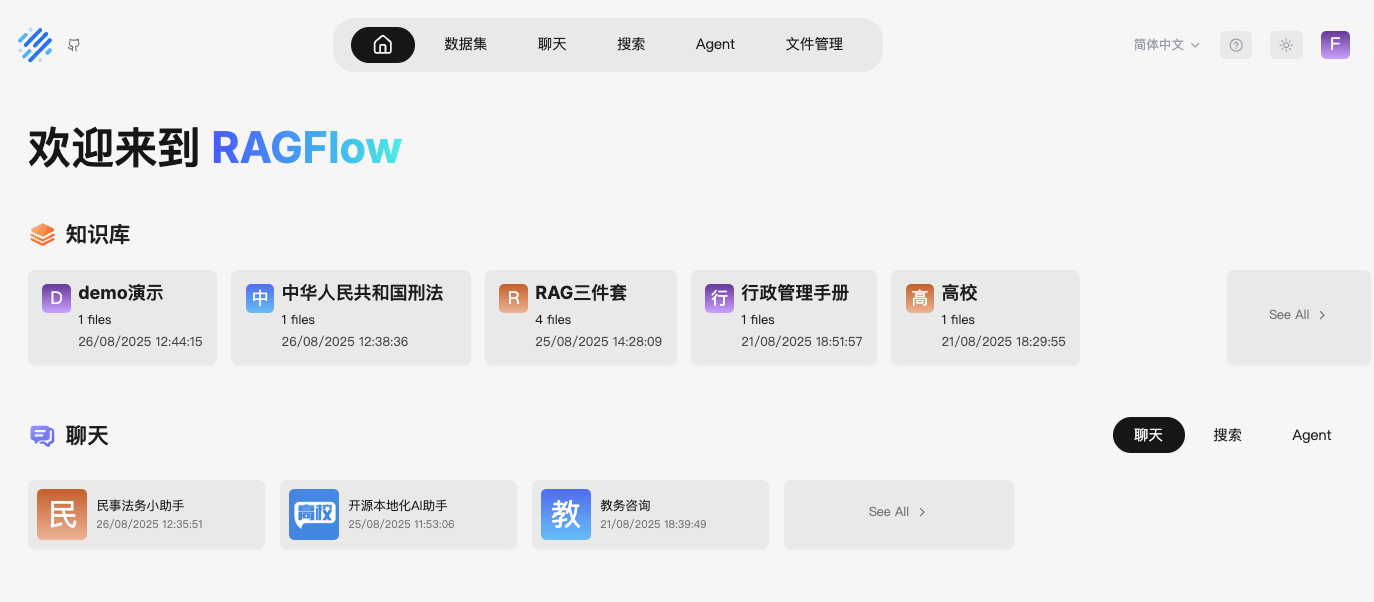Switch to the 搜索 toggle in chat section
Image resolution: width=1374 pixels, height=602 pixels.
point(1227,435)
